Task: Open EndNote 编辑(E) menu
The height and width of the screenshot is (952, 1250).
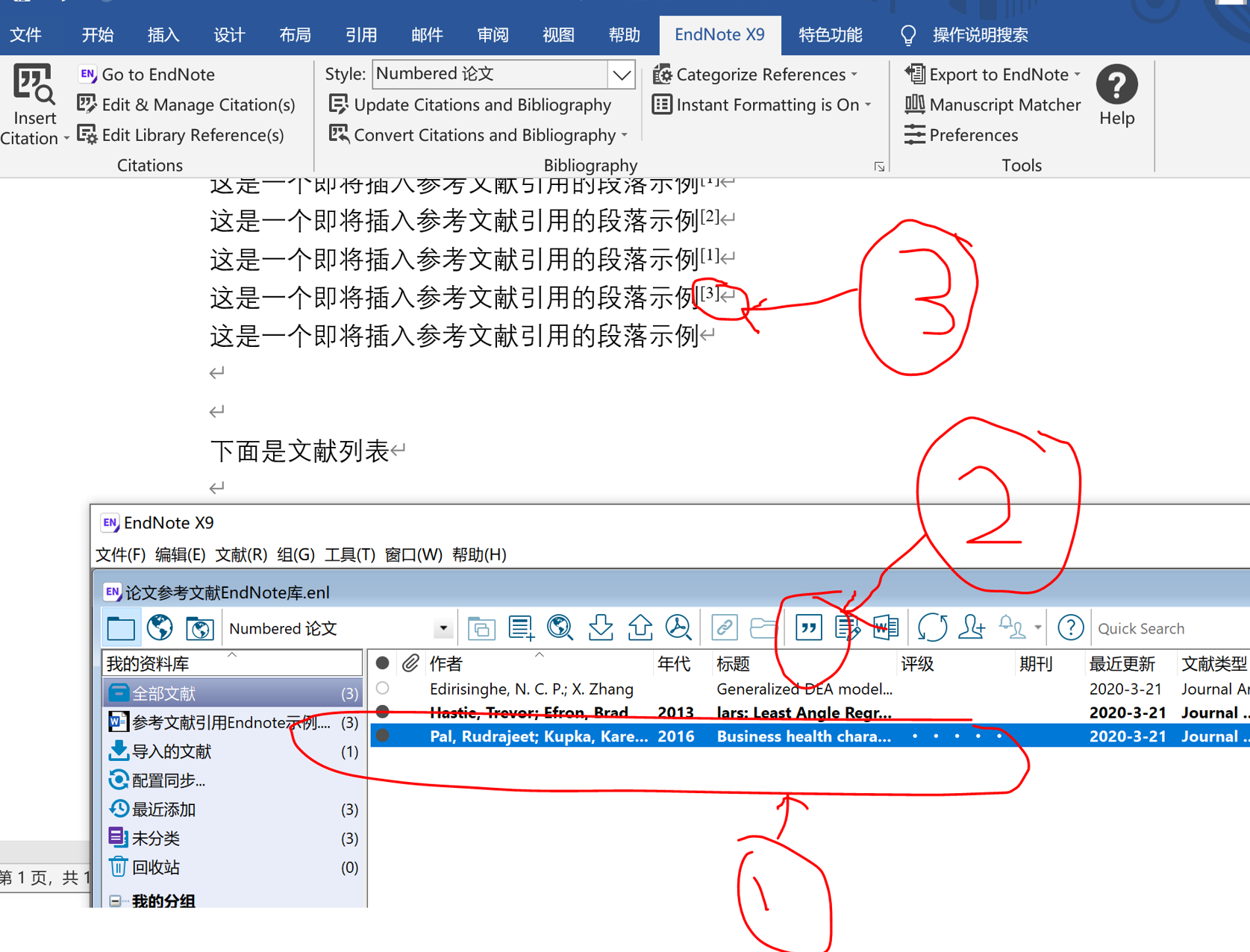Action: 180,554
